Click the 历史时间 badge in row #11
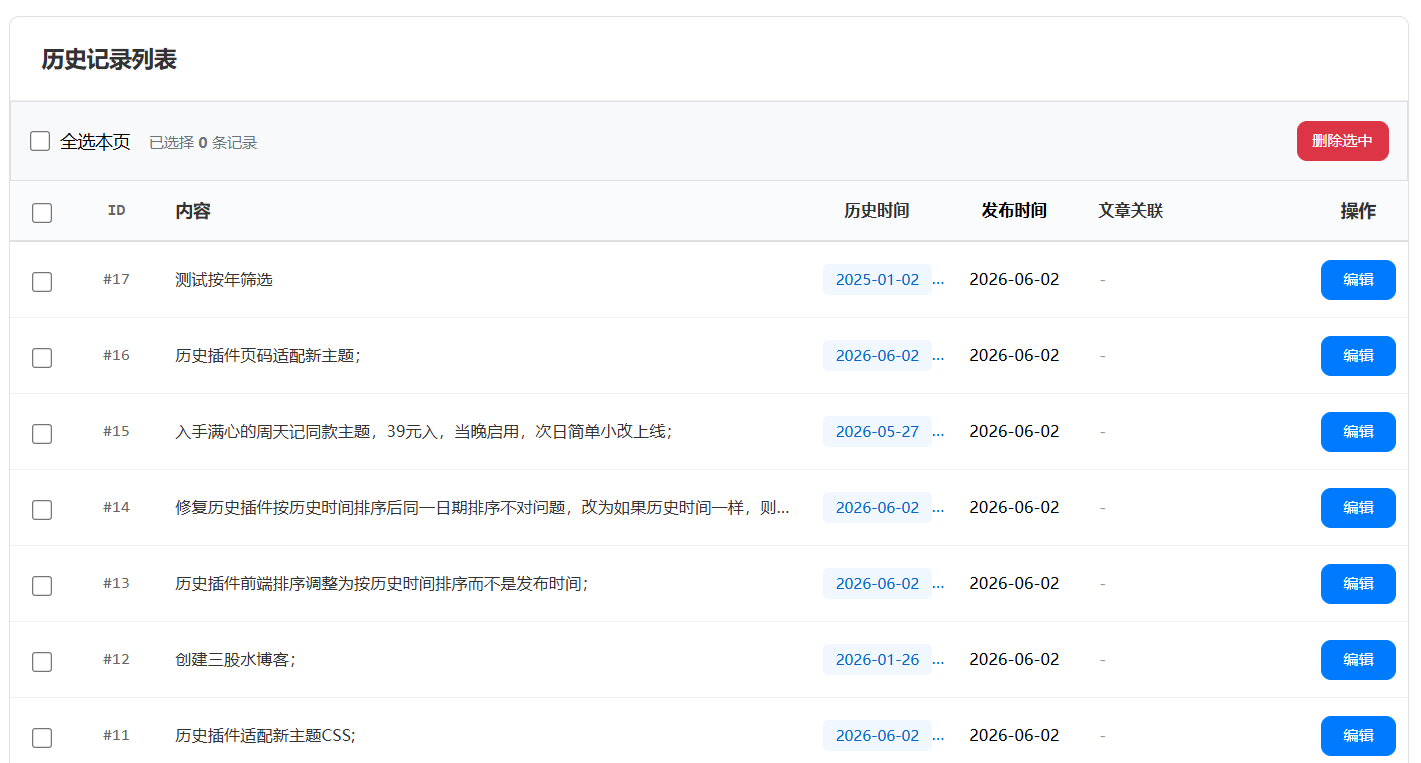Viewport: 1421px width, 763px height. 877,736
